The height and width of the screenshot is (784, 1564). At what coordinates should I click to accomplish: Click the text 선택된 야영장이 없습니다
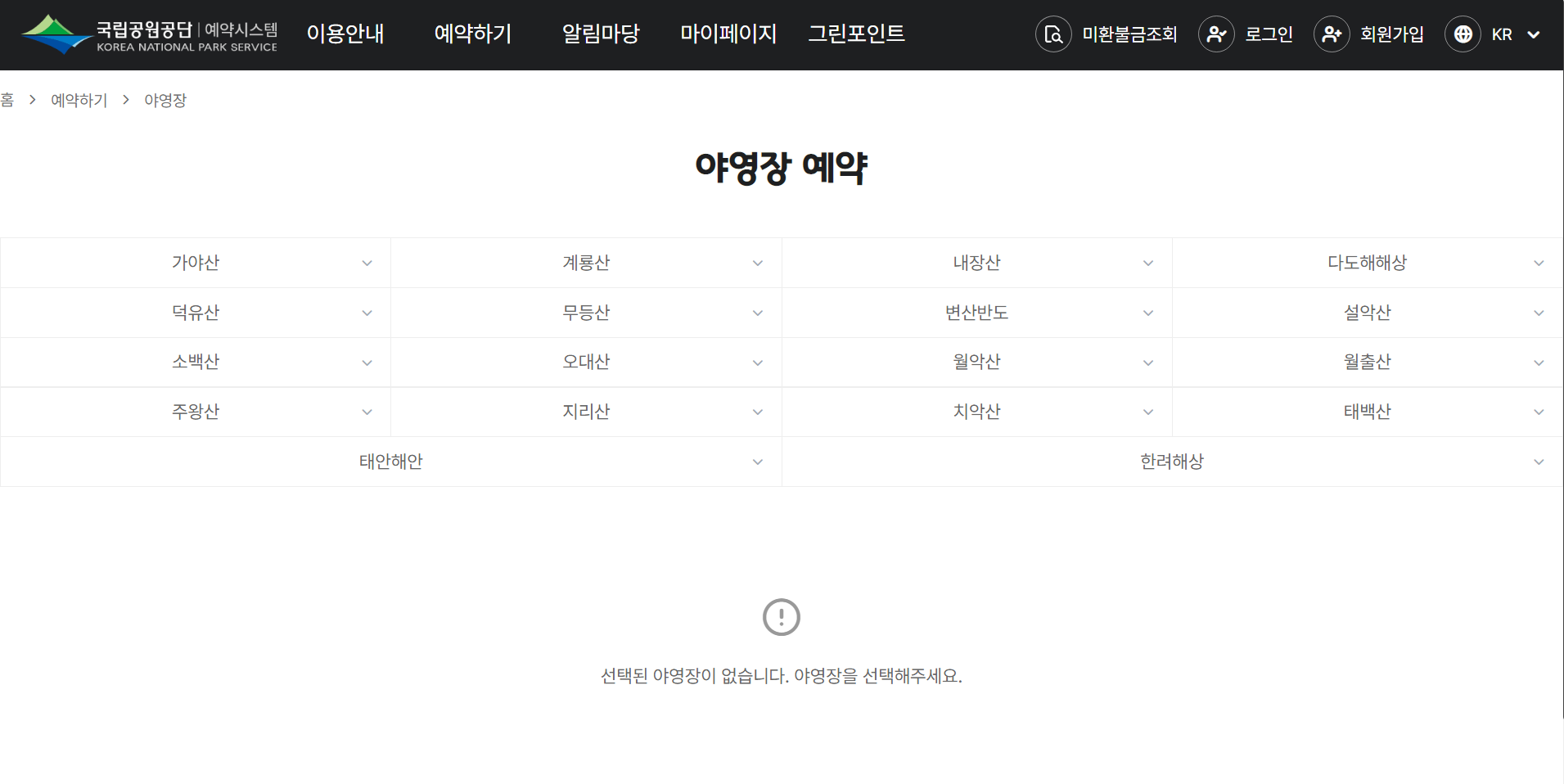(x=695, y=676)
